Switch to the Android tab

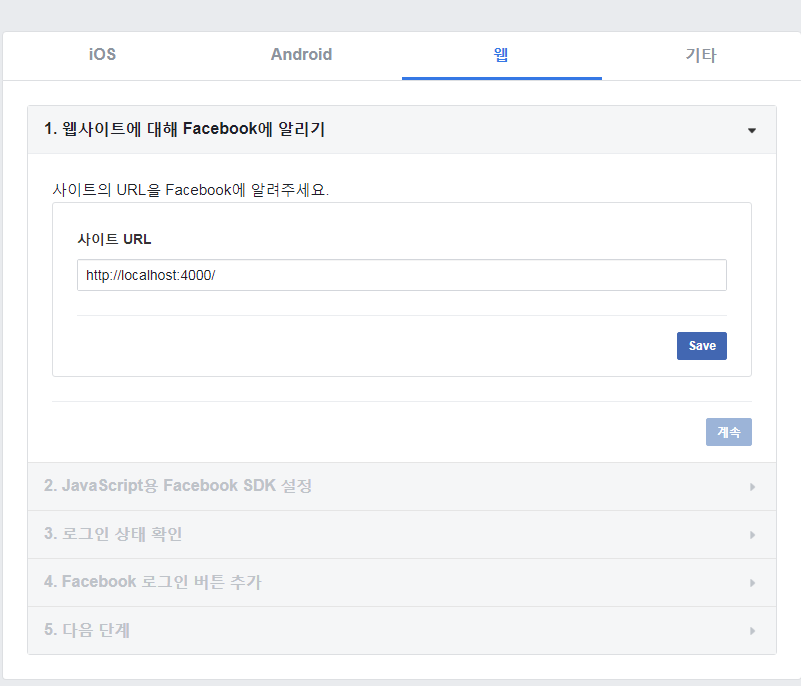click(x=301, y=55)
